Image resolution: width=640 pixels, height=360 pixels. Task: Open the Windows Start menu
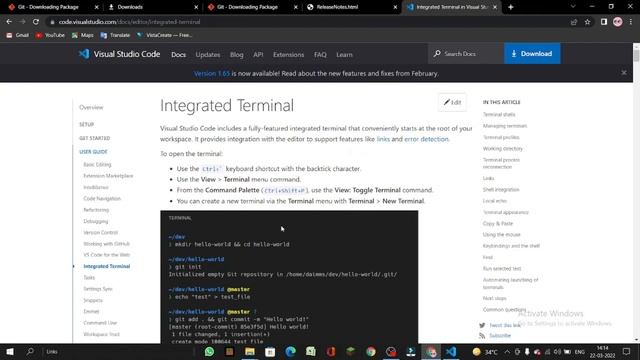click(10, 351)
